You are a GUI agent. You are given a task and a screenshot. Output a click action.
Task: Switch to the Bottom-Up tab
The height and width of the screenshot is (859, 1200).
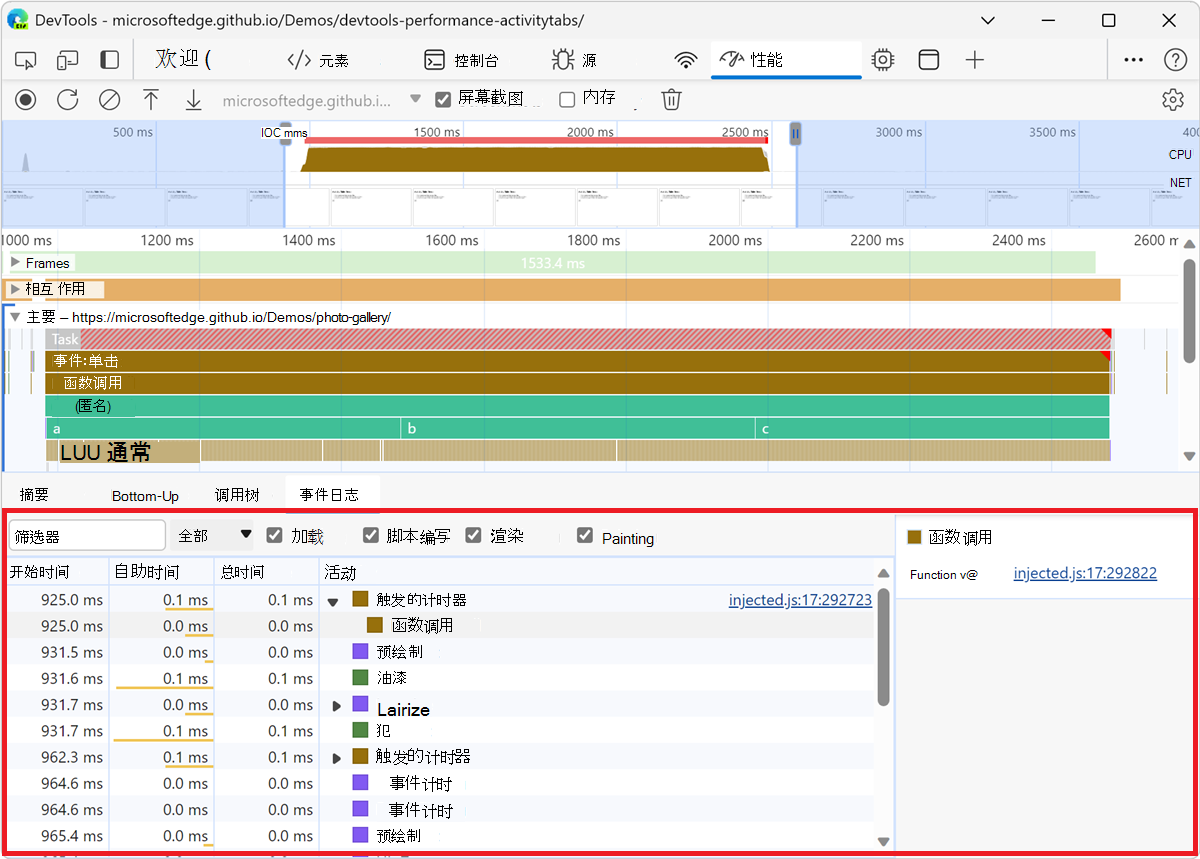[145, 495]
